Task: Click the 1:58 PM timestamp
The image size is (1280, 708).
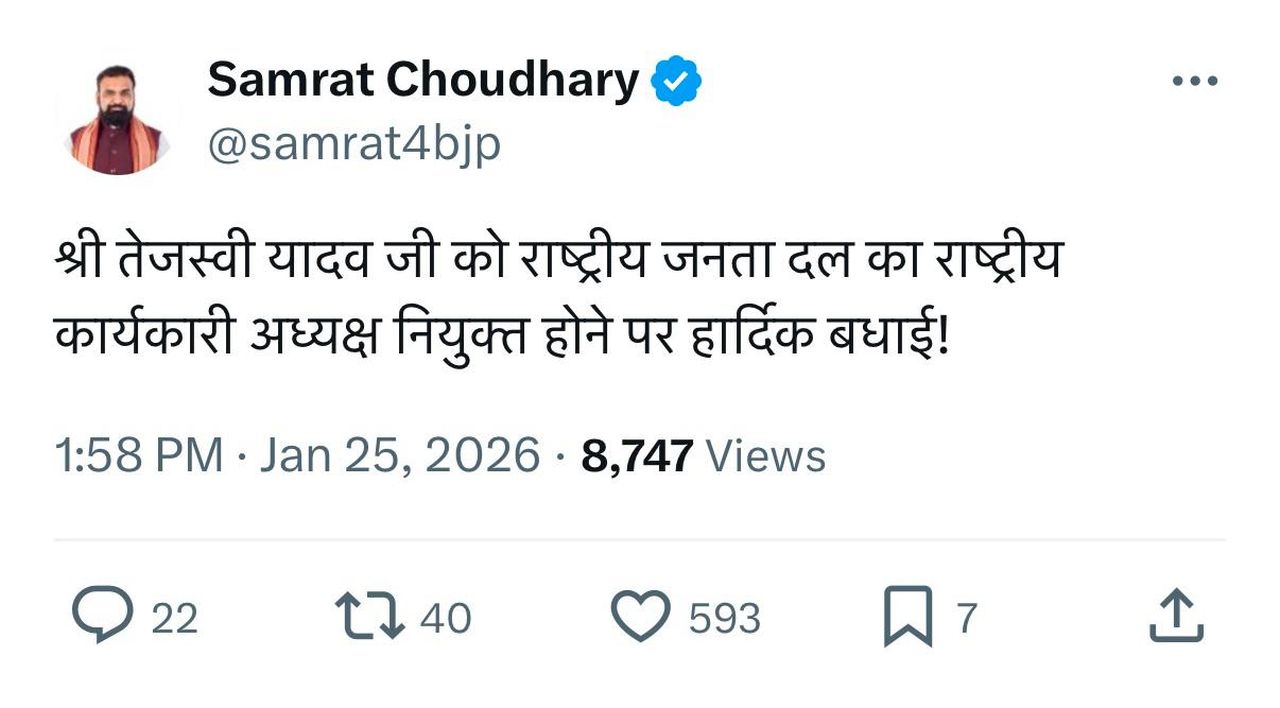Action: coord(139,457)
